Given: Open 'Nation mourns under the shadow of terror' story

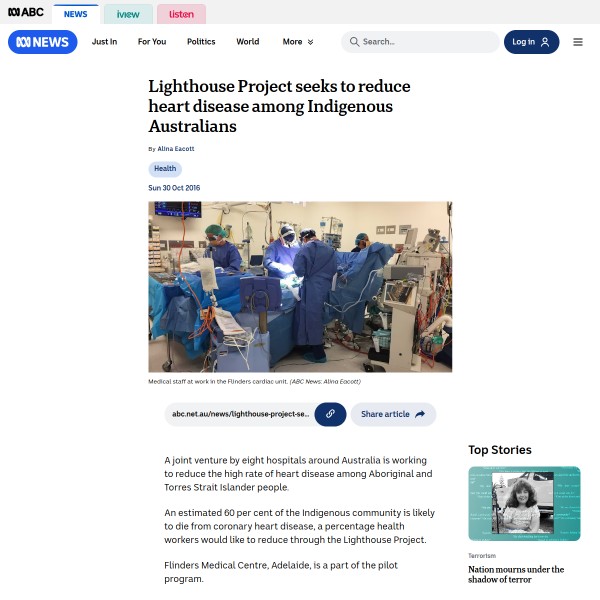Looking at the screenshot, I should pos(516,574).
